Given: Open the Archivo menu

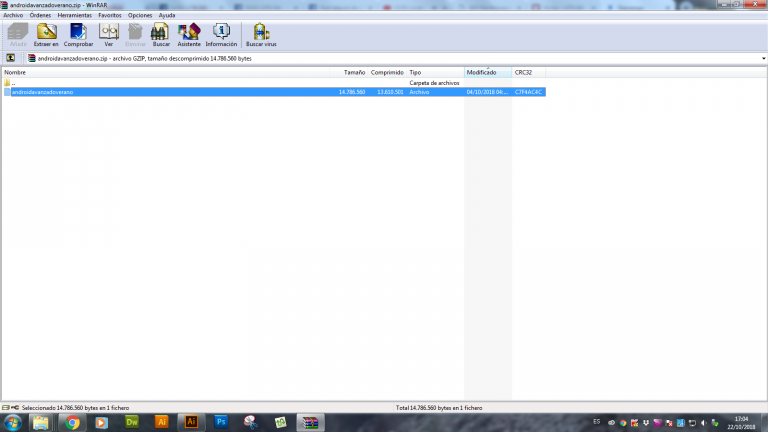Looking at the screenshot, I should point(13,15).
